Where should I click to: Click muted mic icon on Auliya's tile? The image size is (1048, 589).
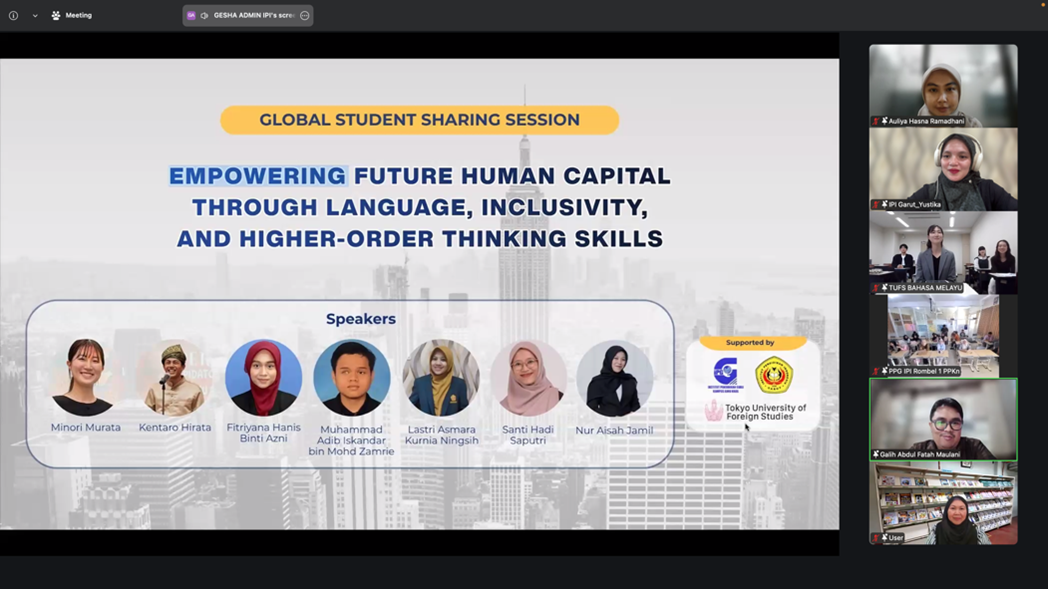coord(876,121)
